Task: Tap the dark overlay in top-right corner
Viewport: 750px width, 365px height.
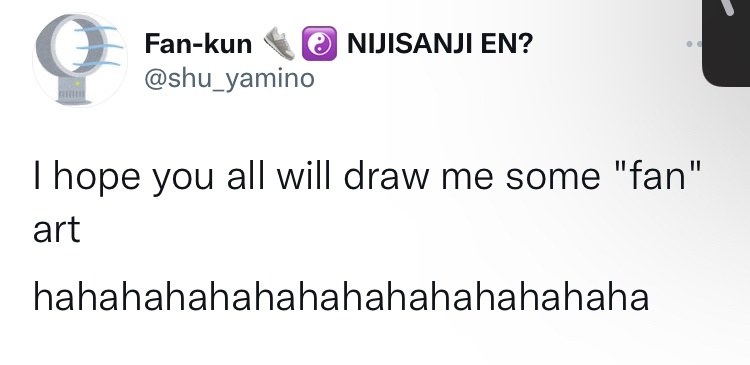Action: (x=726, y=43)
